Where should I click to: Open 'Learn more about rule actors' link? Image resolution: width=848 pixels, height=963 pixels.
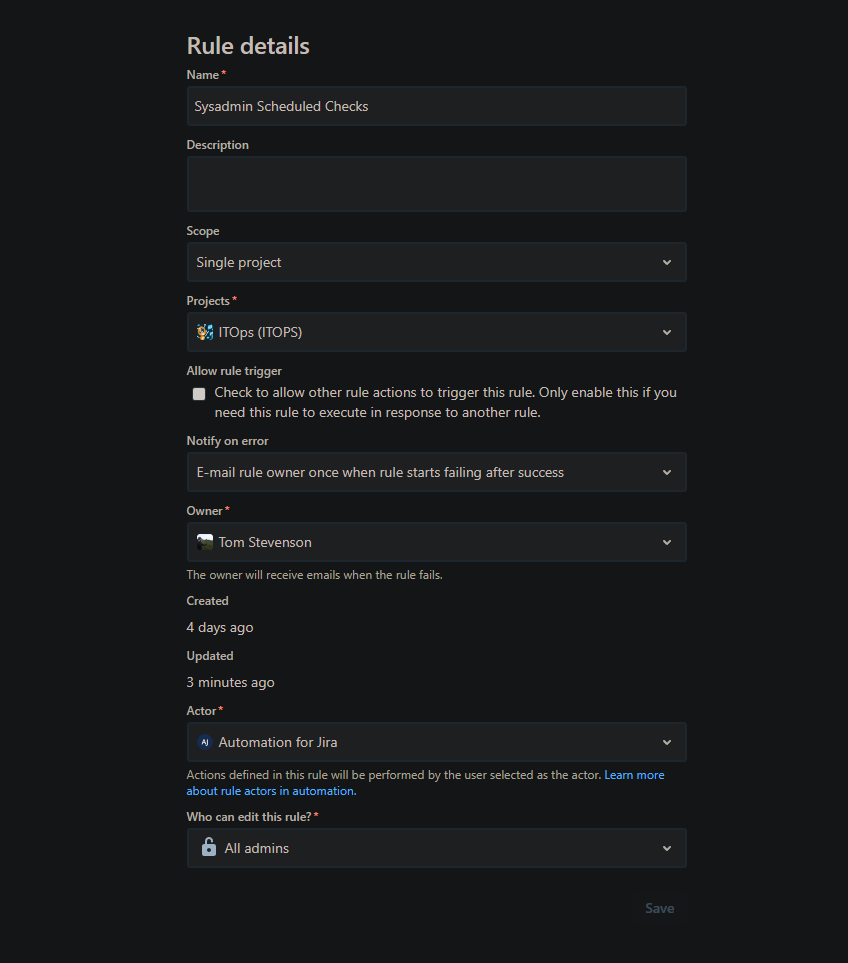634,775
